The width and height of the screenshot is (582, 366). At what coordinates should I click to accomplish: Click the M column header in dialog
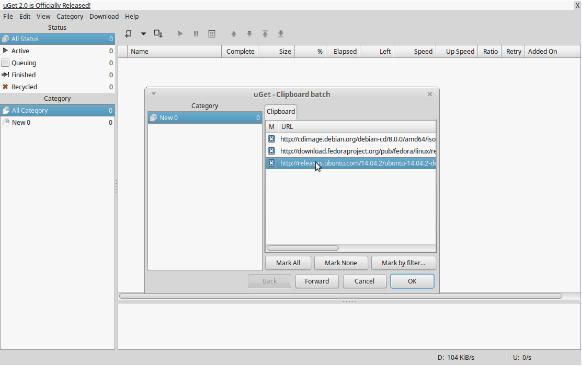(x=272, y=127)
